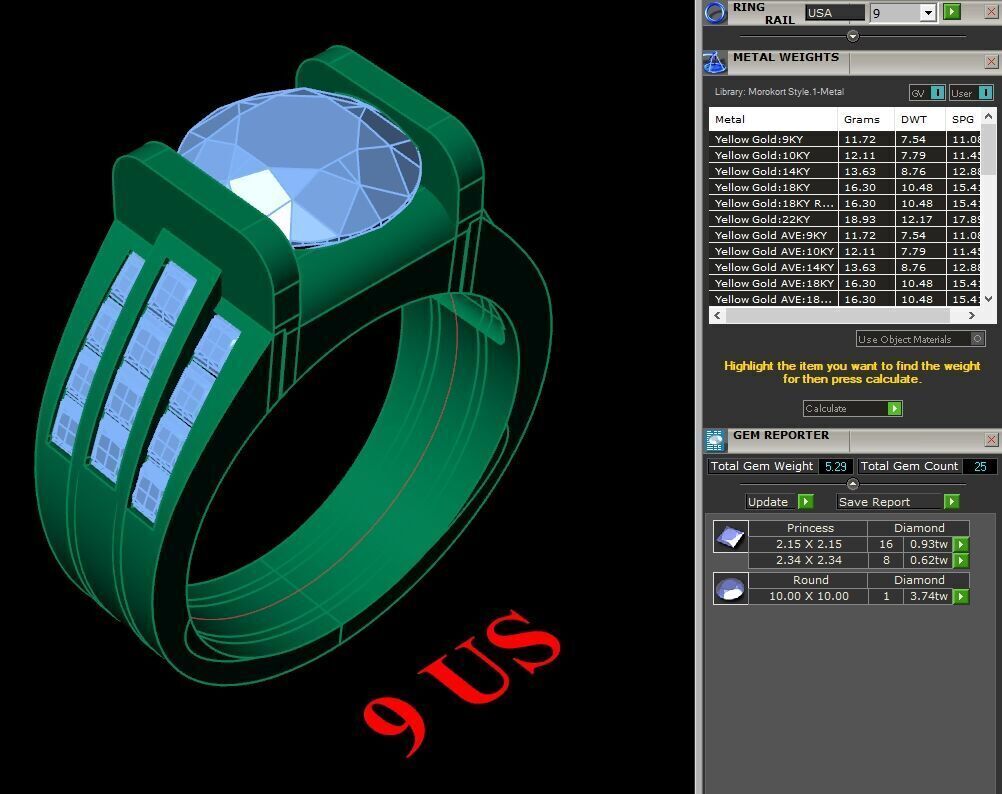Select the Yellow Gold AVE:18KY row
The height and width of the screenshot is (794, 1002).
845,283
